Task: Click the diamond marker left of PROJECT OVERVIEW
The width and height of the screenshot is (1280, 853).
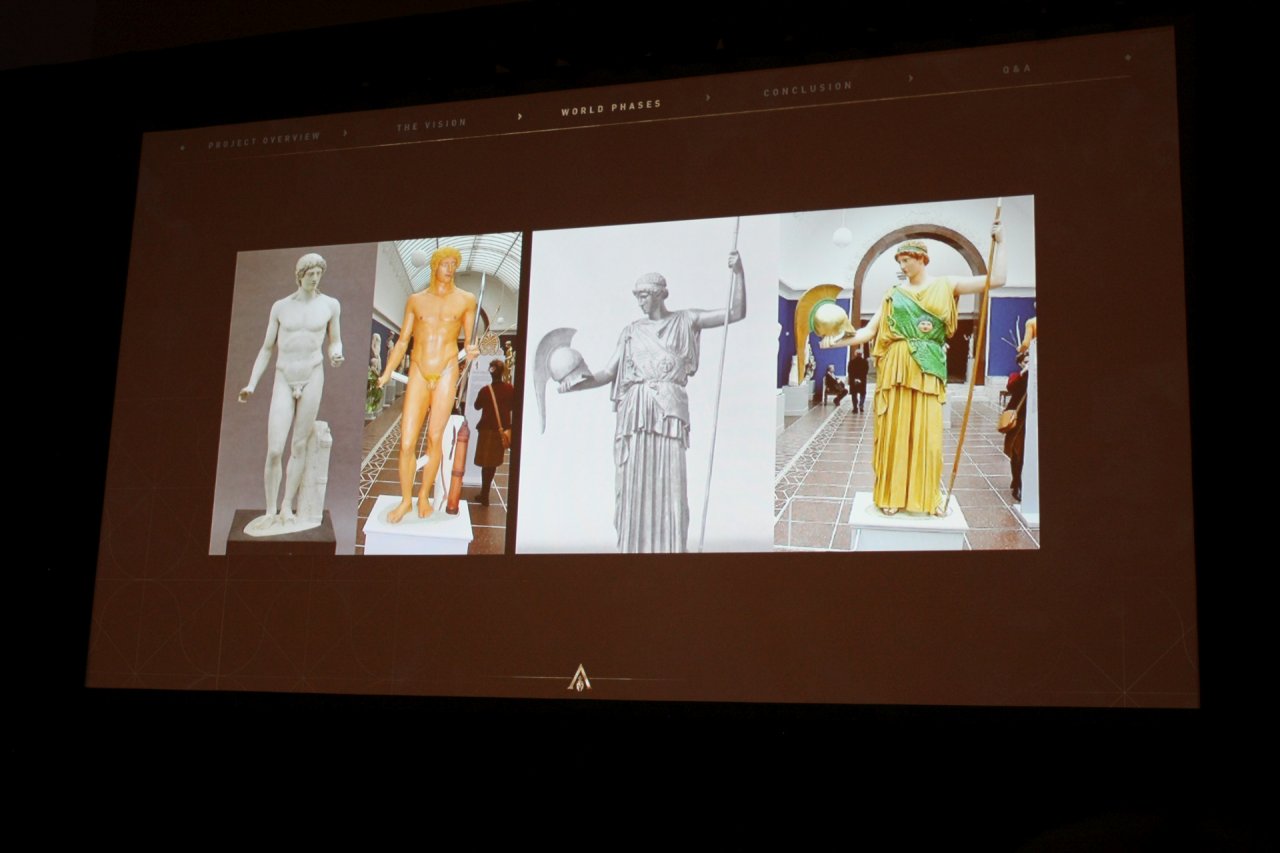Action: 182,148
